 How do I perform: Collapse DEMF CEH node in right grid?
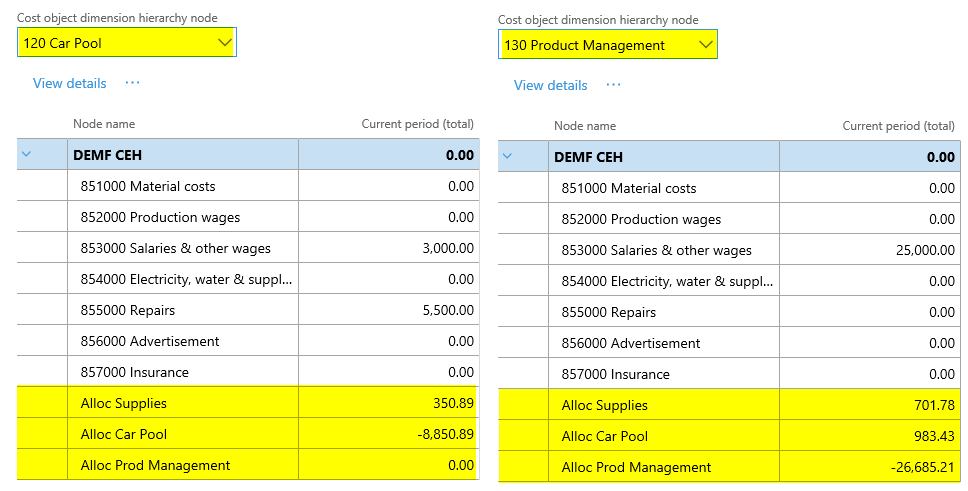click(x=508, y=156)
